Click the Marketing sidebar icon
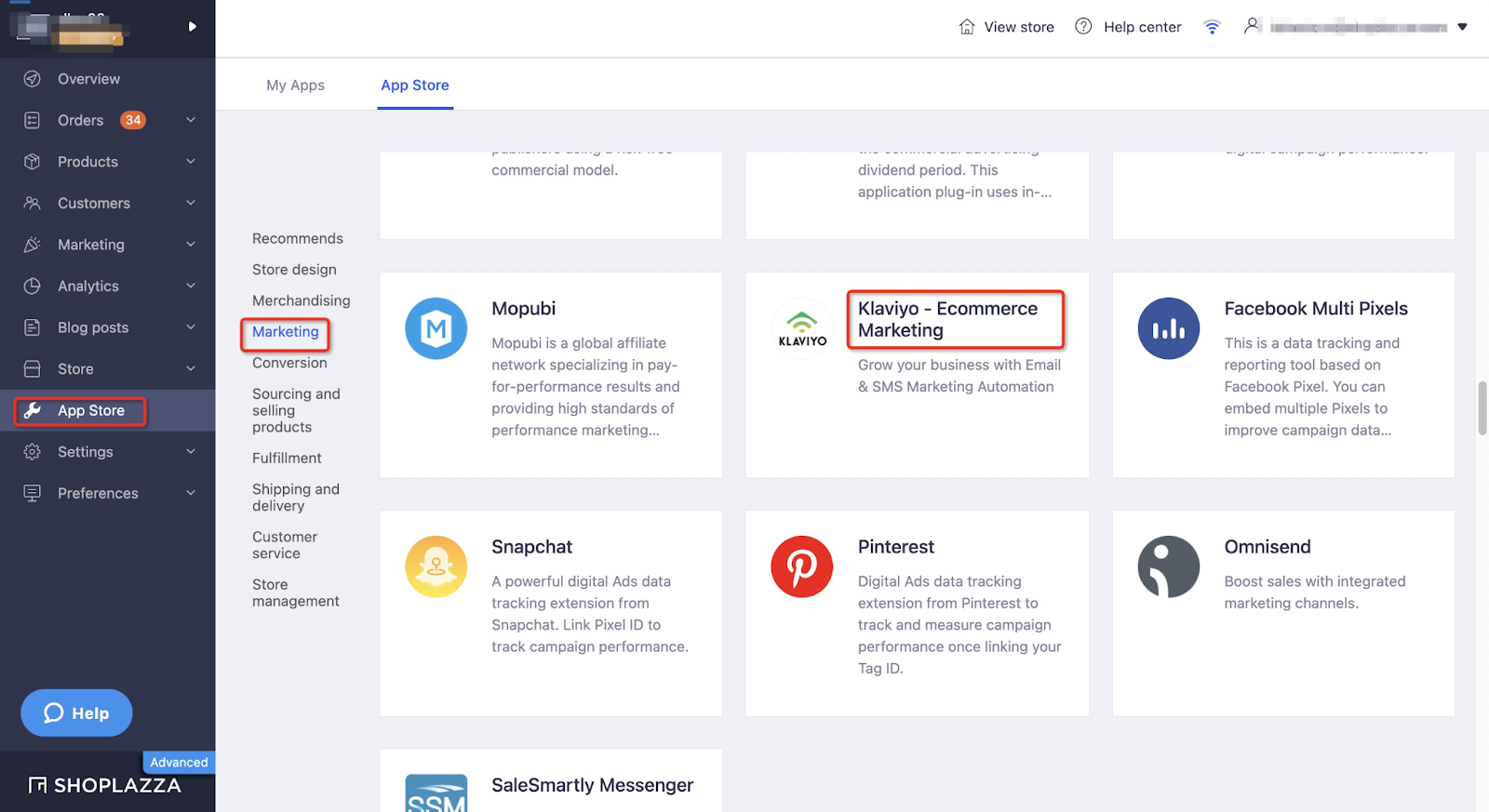The width and height of the screenshot is (1489, 812). [x=33, y=245]
